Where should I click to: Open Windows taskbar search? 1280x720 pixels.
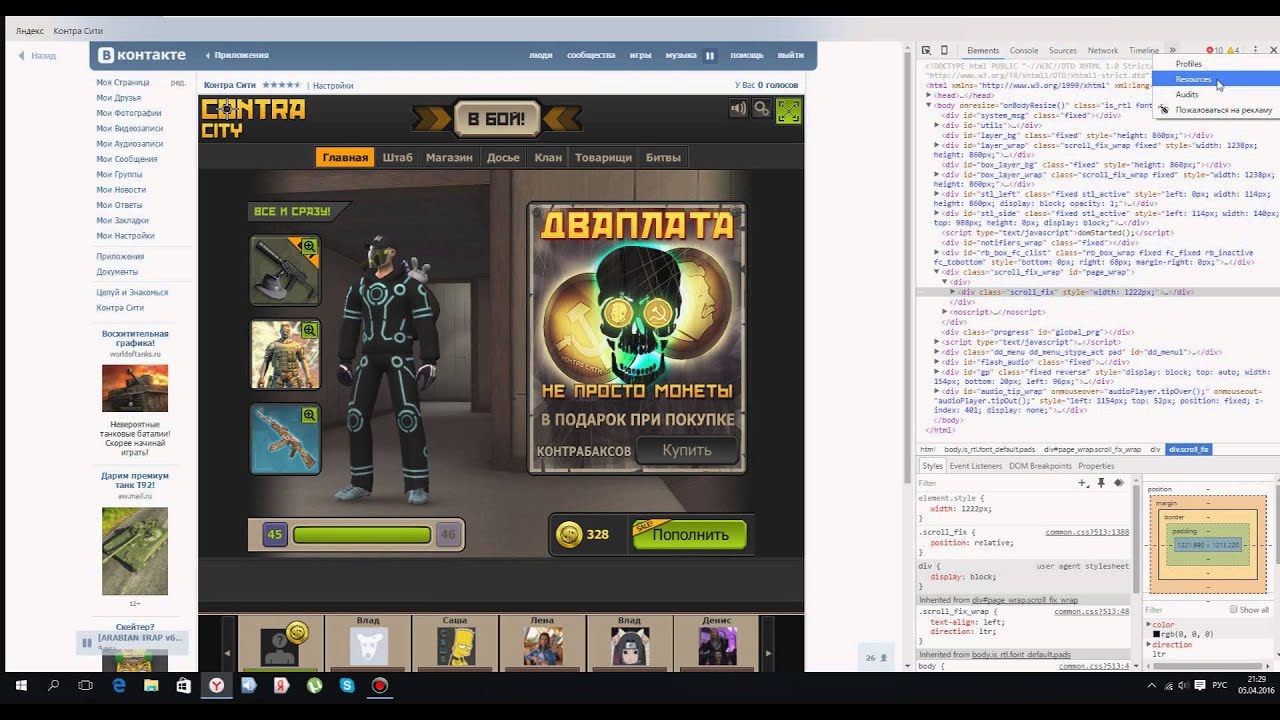point(54,686)
